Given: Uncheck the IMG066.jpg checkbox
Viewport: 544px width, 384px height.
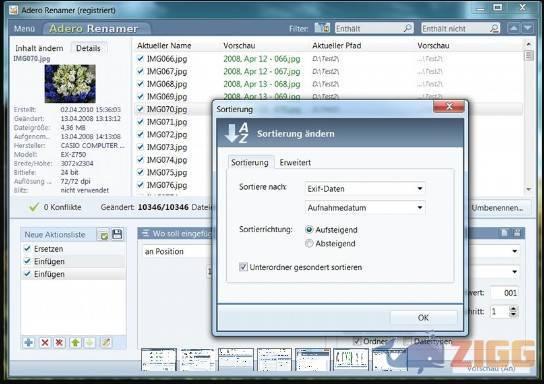Looking at the screenshot, I should pyautogui.click(x=140, y=59).
